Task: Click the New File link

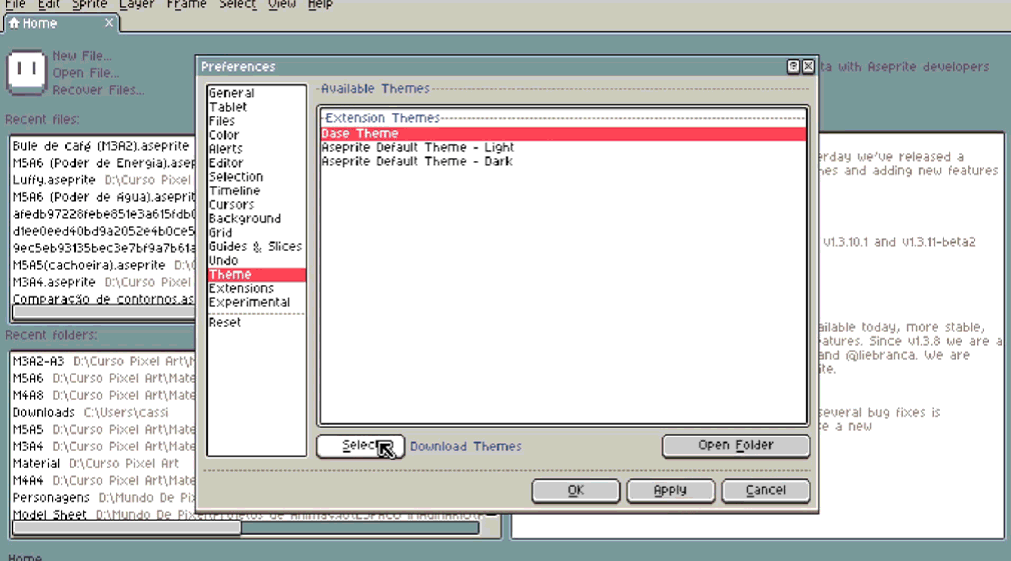Action: (x=82, y=55)
